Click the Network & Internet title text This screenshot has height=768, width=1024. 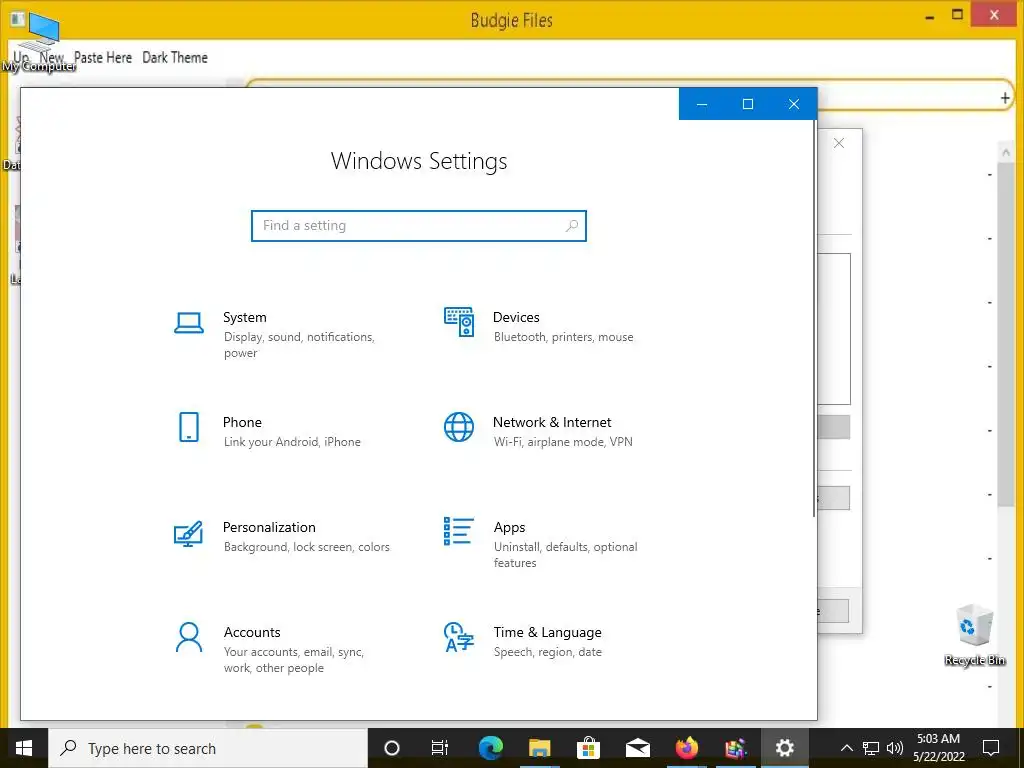tap(552, 423)
